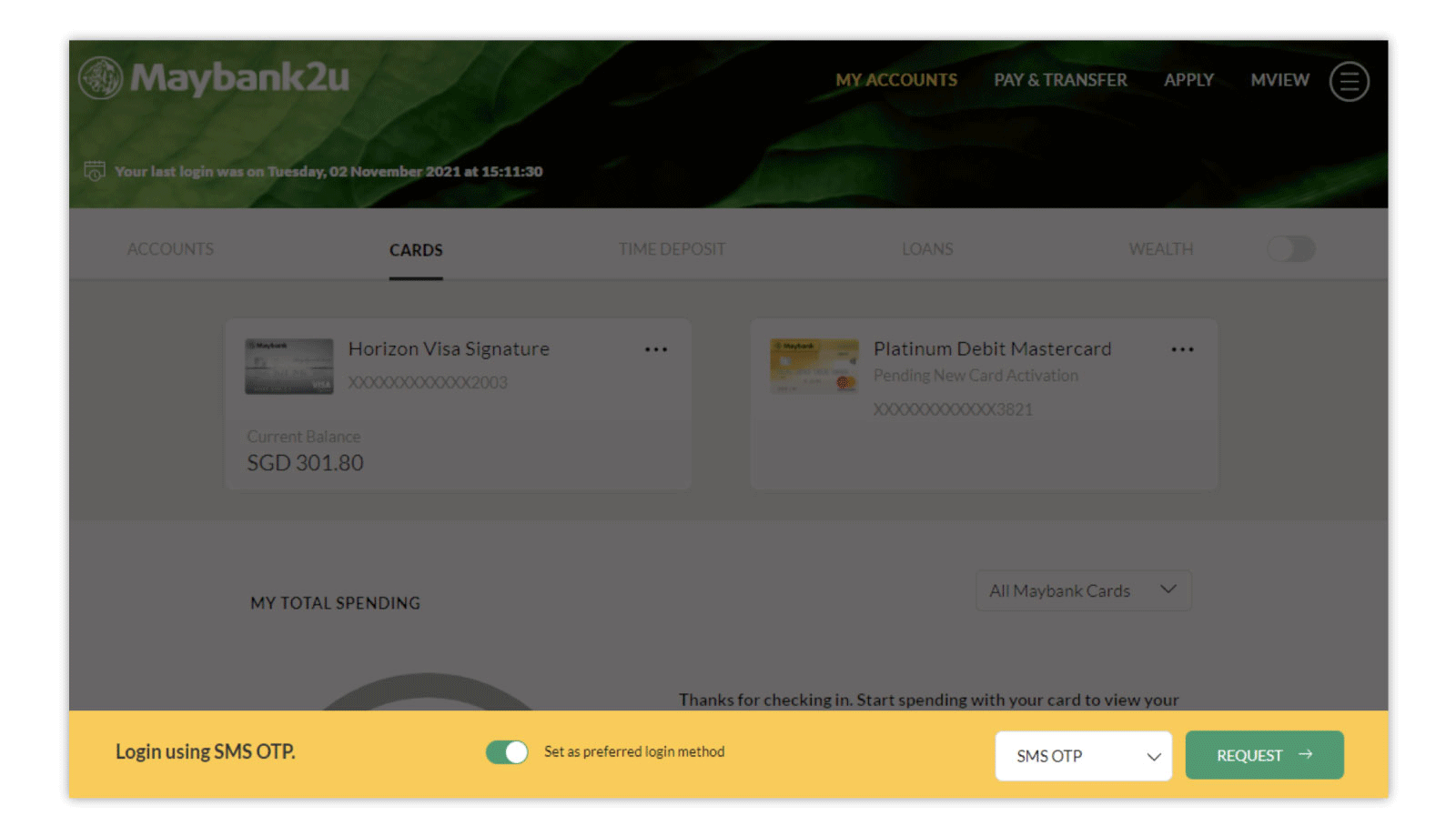This screenshot has height=836, width=1456.
Task: Click MView in the top navigation
Action: [x=1279, y=80]
